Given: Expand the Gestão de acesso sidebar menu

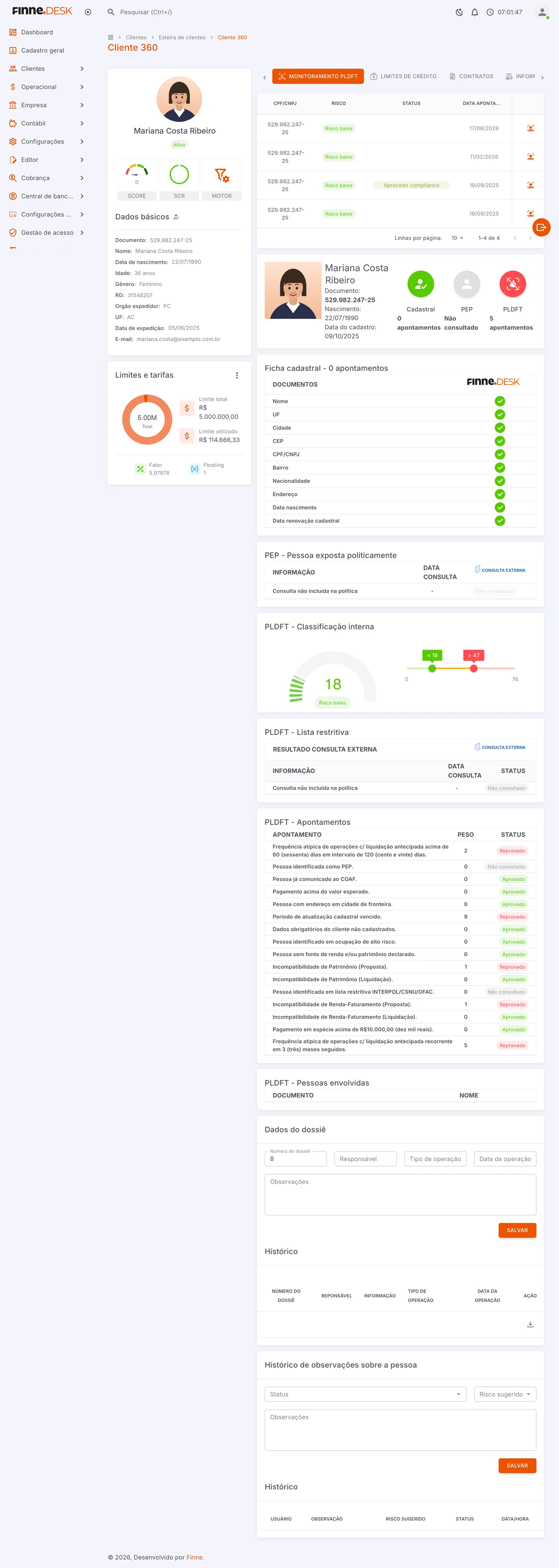Looking at the screenshot, I should (x=47, y=233).
